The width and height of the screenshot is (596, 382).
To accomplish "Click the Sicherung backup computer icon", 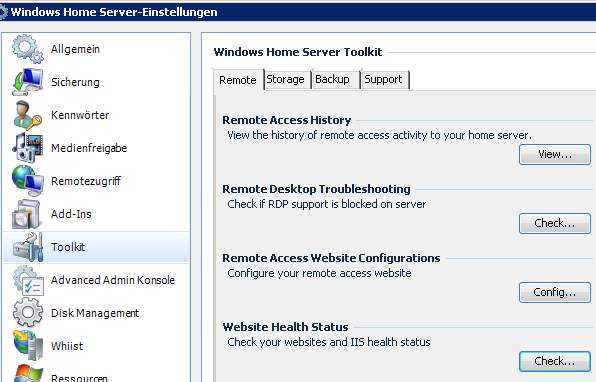I will (28, 82).
